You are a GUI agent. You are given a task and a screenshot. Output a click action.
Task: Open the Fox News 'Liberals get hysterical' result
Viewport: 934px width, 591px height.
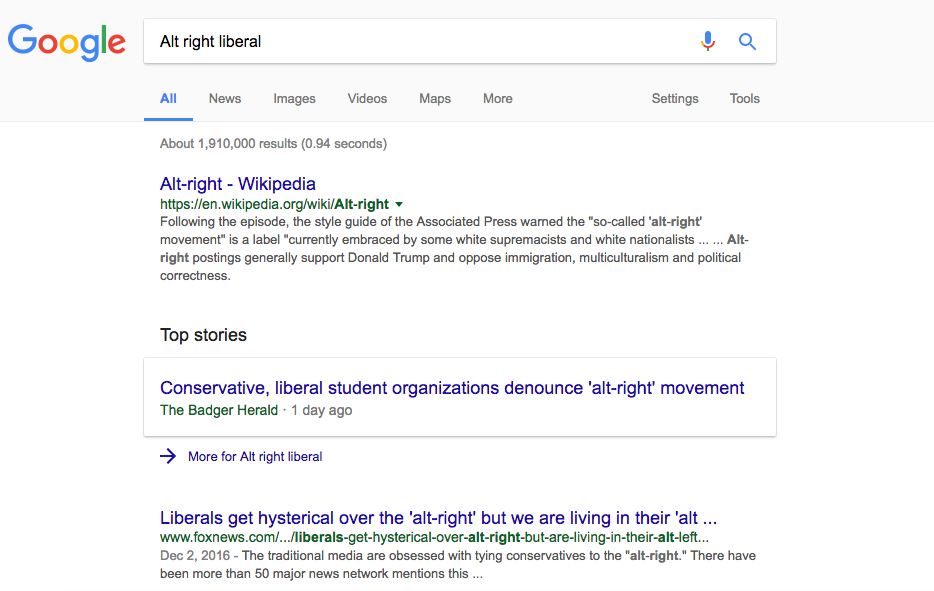coord(438,518)
